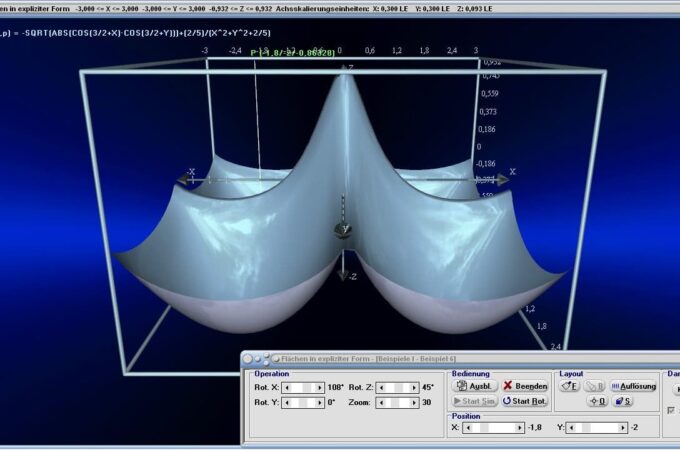Screen dimensions: 680x450
Task: Increase Rot. X with right arrow
Action: 320,387
